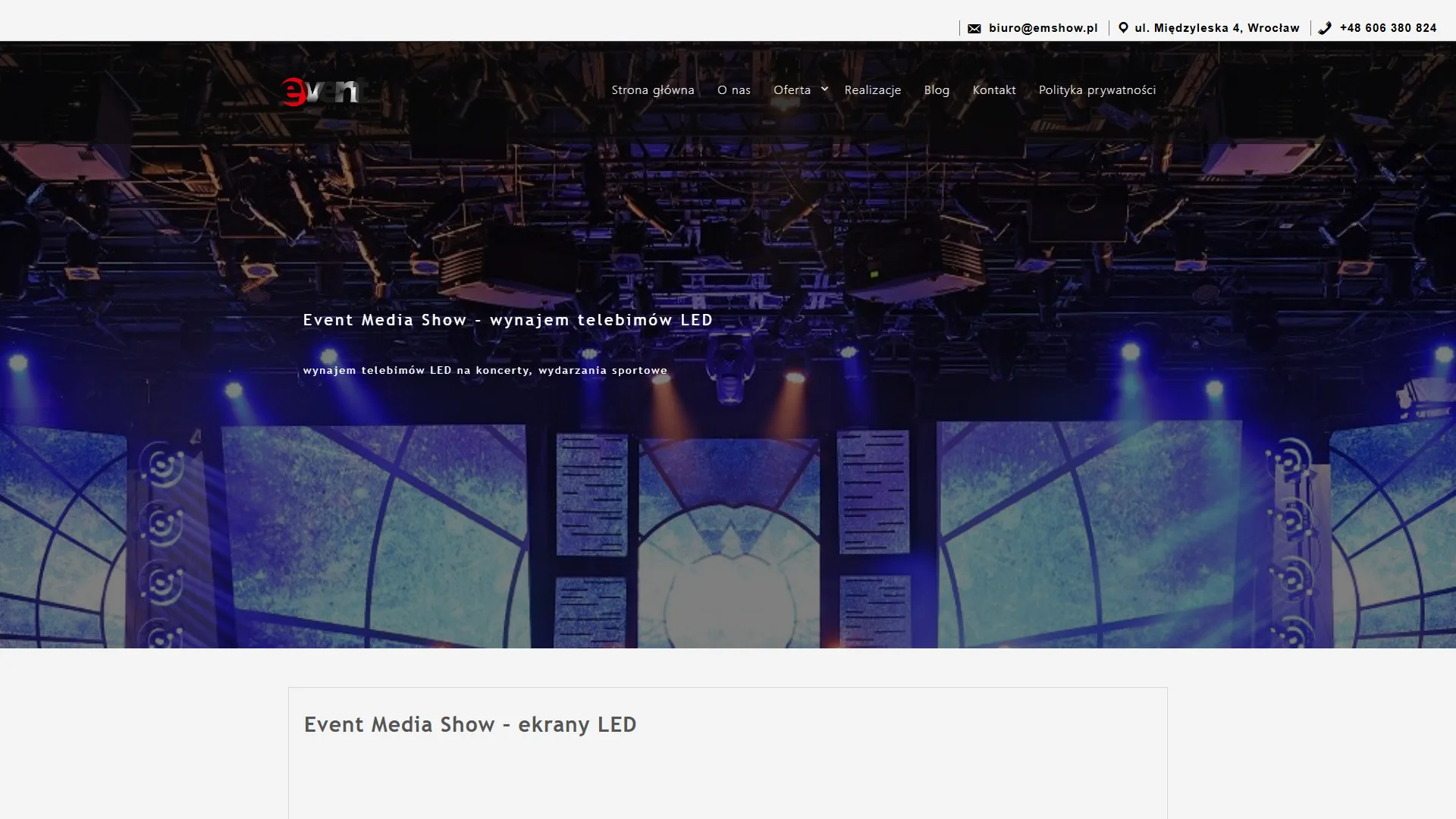
Task: Click the envelope email icon
Action: click(x=974, y=29)
